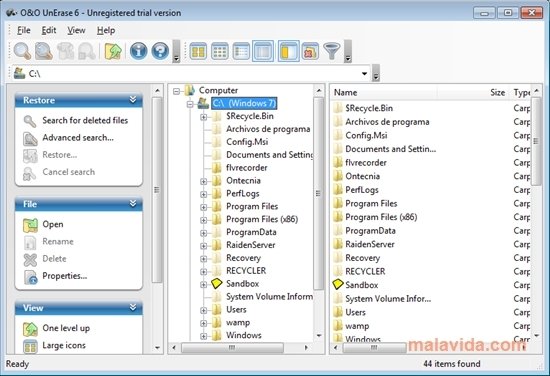Click the advanced search toolbar icon
This screenshot has width=550, height=376.
point(44,51)
